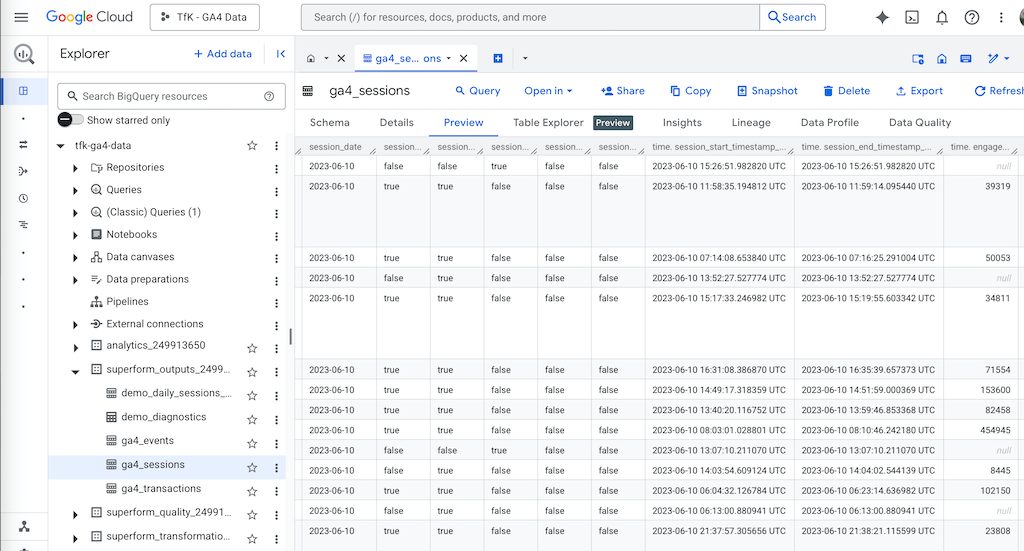Open dropdown arrow on ga4_sessions tab
The image size is (1024, 551).
tap(449, 58)
